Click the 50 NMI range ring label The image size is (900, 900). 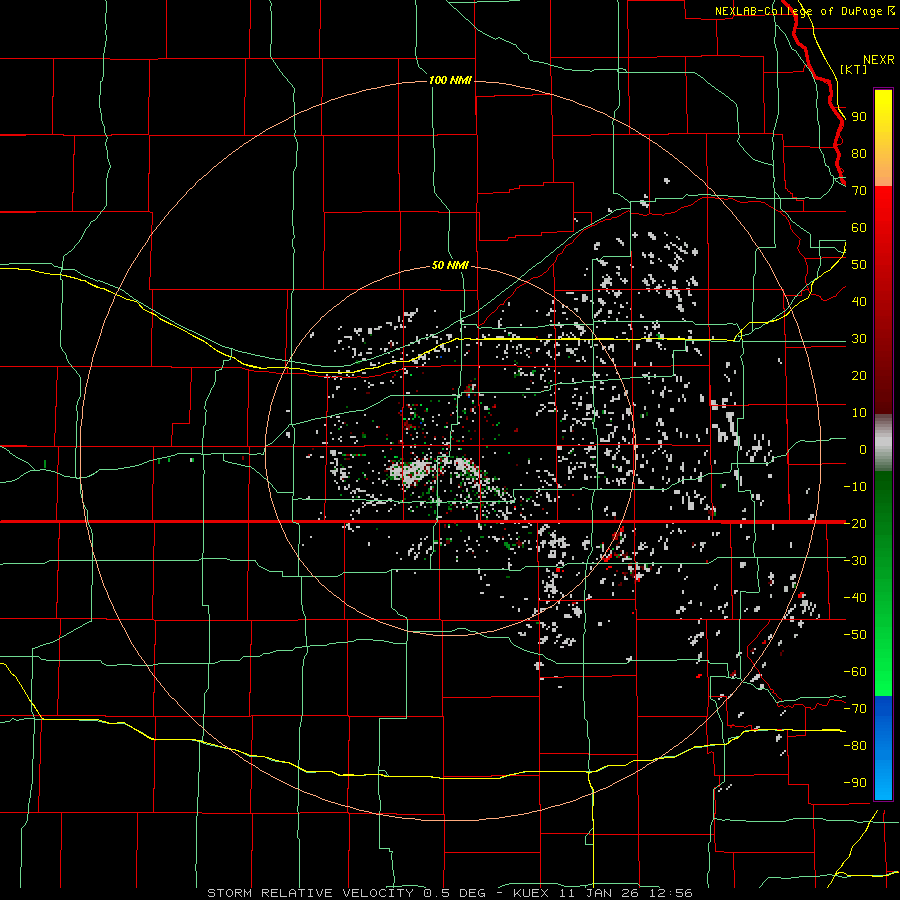(450, 265)
